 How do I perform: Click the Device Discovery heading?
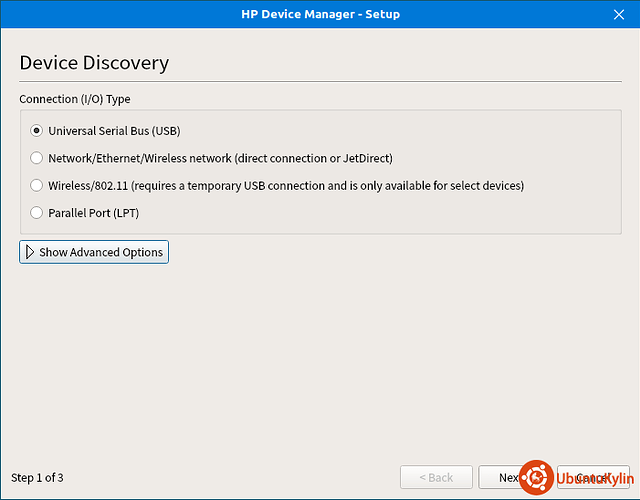94,63
